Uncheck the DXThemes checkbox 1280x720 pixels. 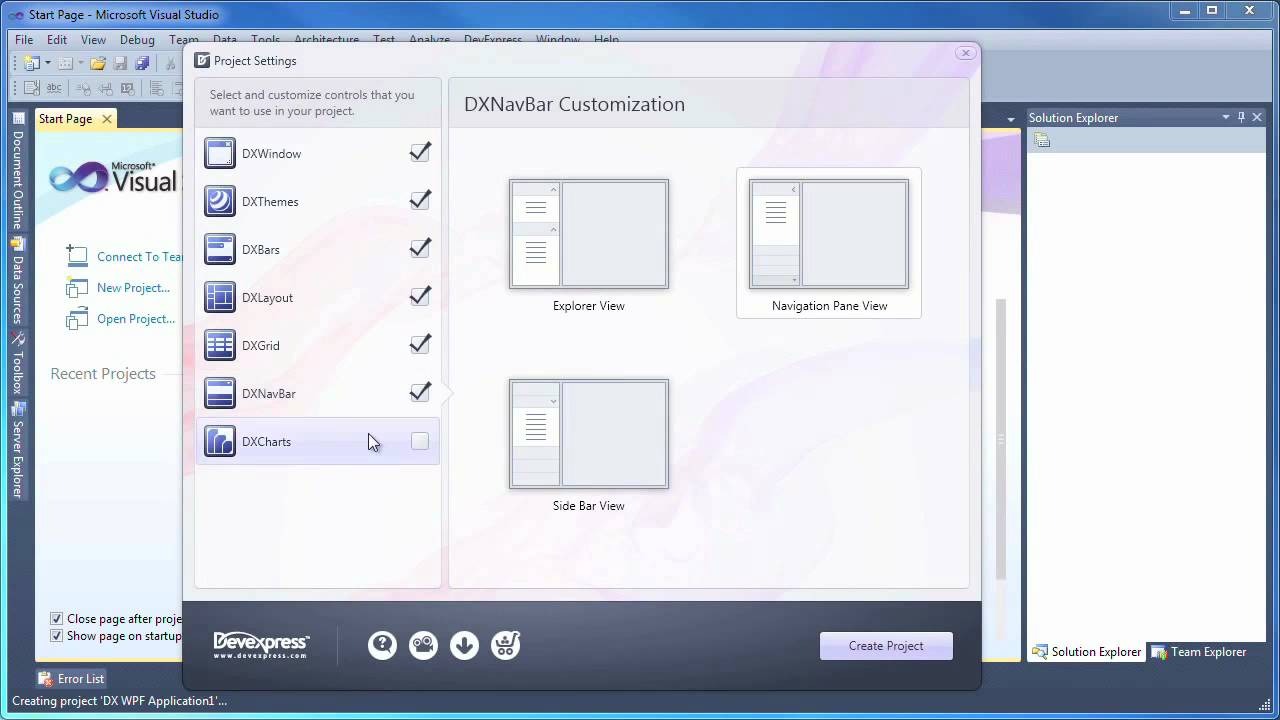[420, 200]
